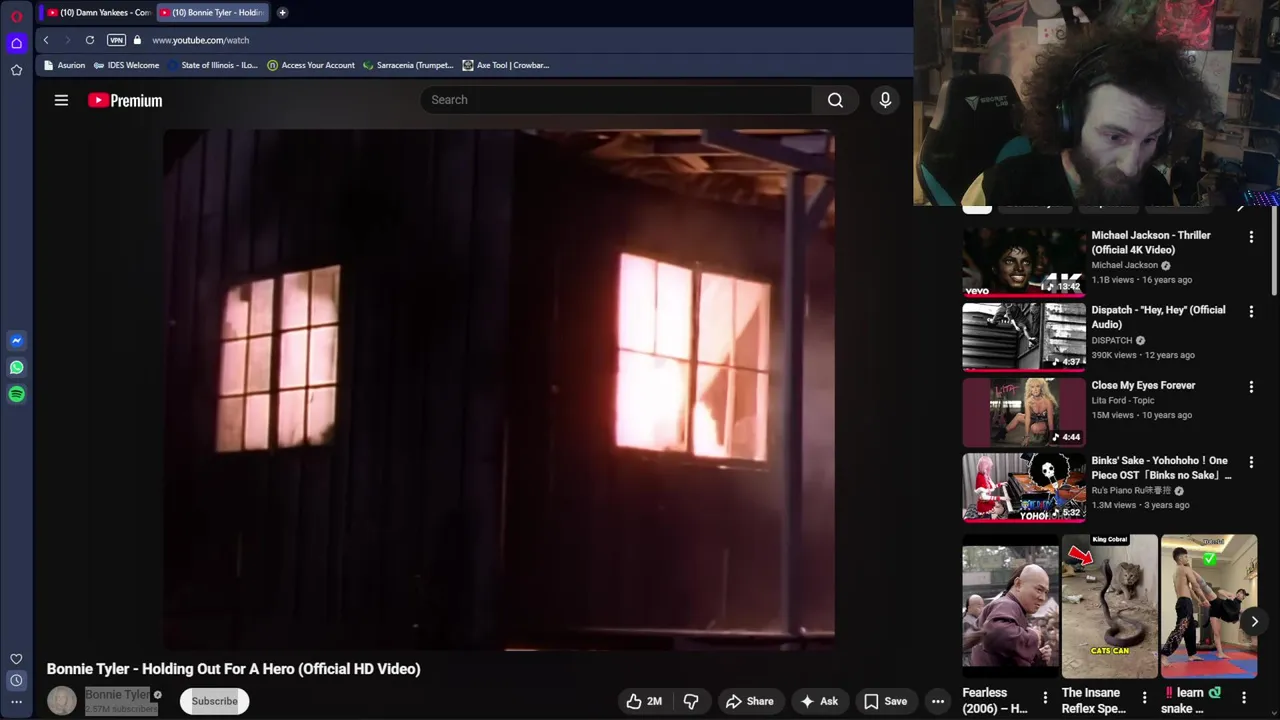
Task: Open The Insane Reflex Spe... cats short
Action: pos(1109,607)
